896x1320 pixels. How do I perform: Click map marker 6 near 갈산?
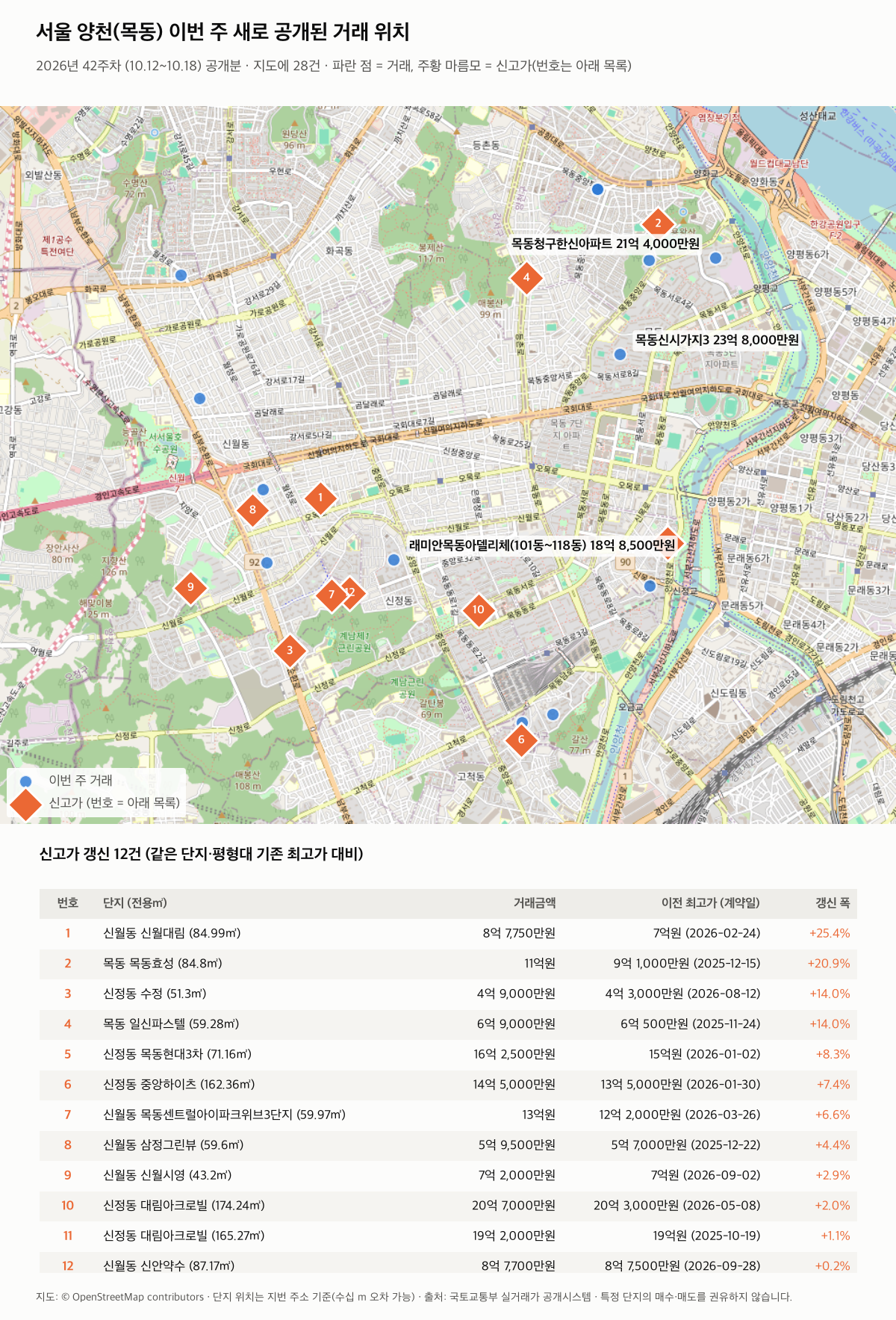521,740
